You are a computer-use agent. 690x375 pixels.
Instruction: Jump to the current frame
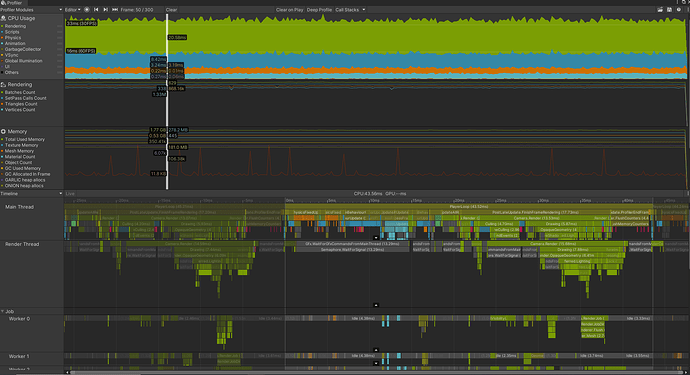point(115,10)
